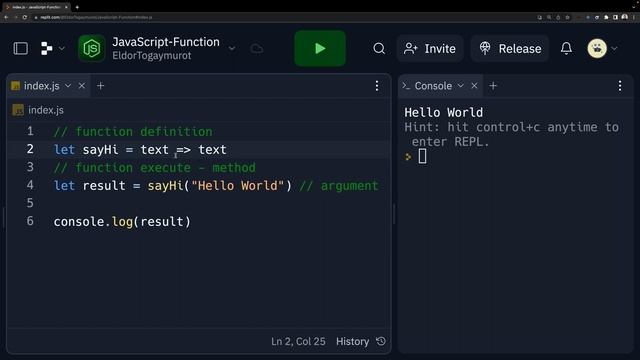
Task: Click the "Hello World" string in code
Action: click(x=238, y=186)
